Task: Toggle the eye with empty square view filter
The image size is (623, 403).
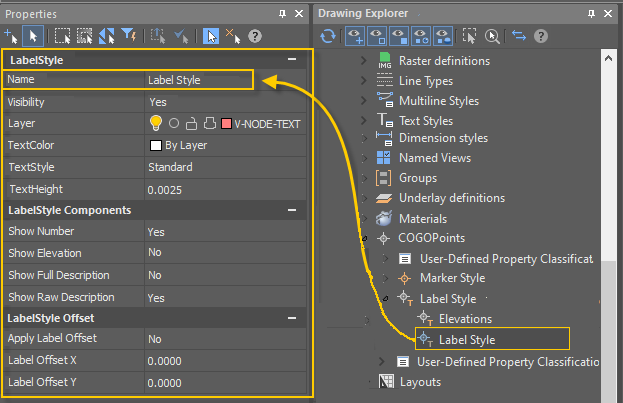Action: tap(377, 36)
